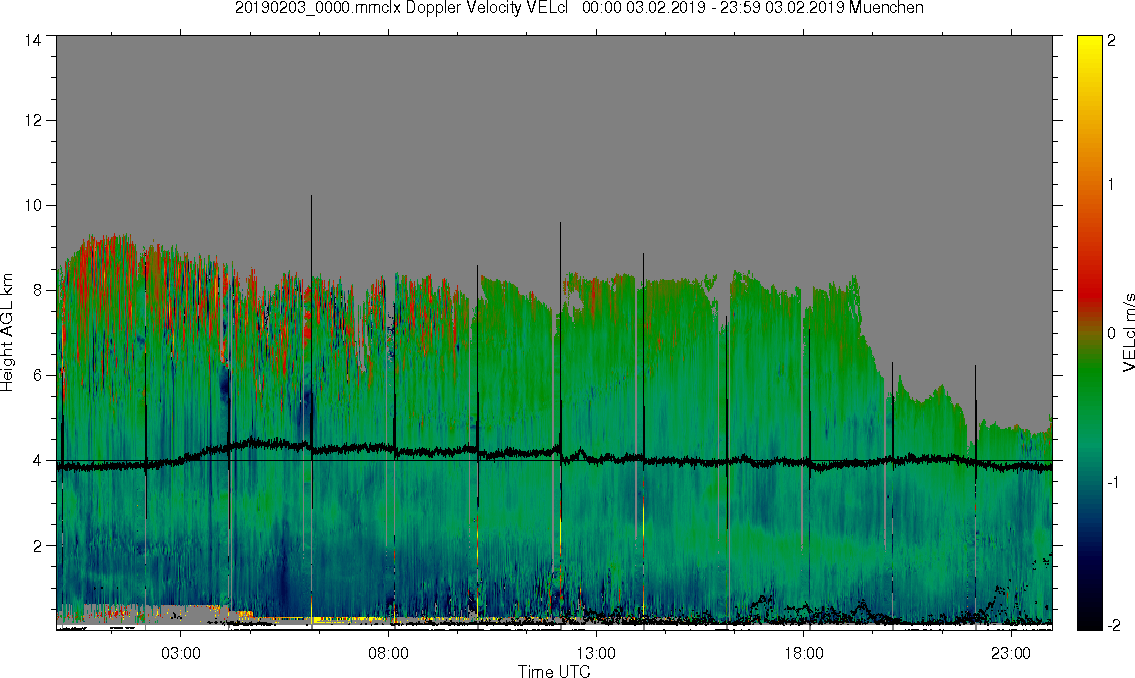Click the height axis label 8
Screen dimensions: 1135x678
click(37, 290)
